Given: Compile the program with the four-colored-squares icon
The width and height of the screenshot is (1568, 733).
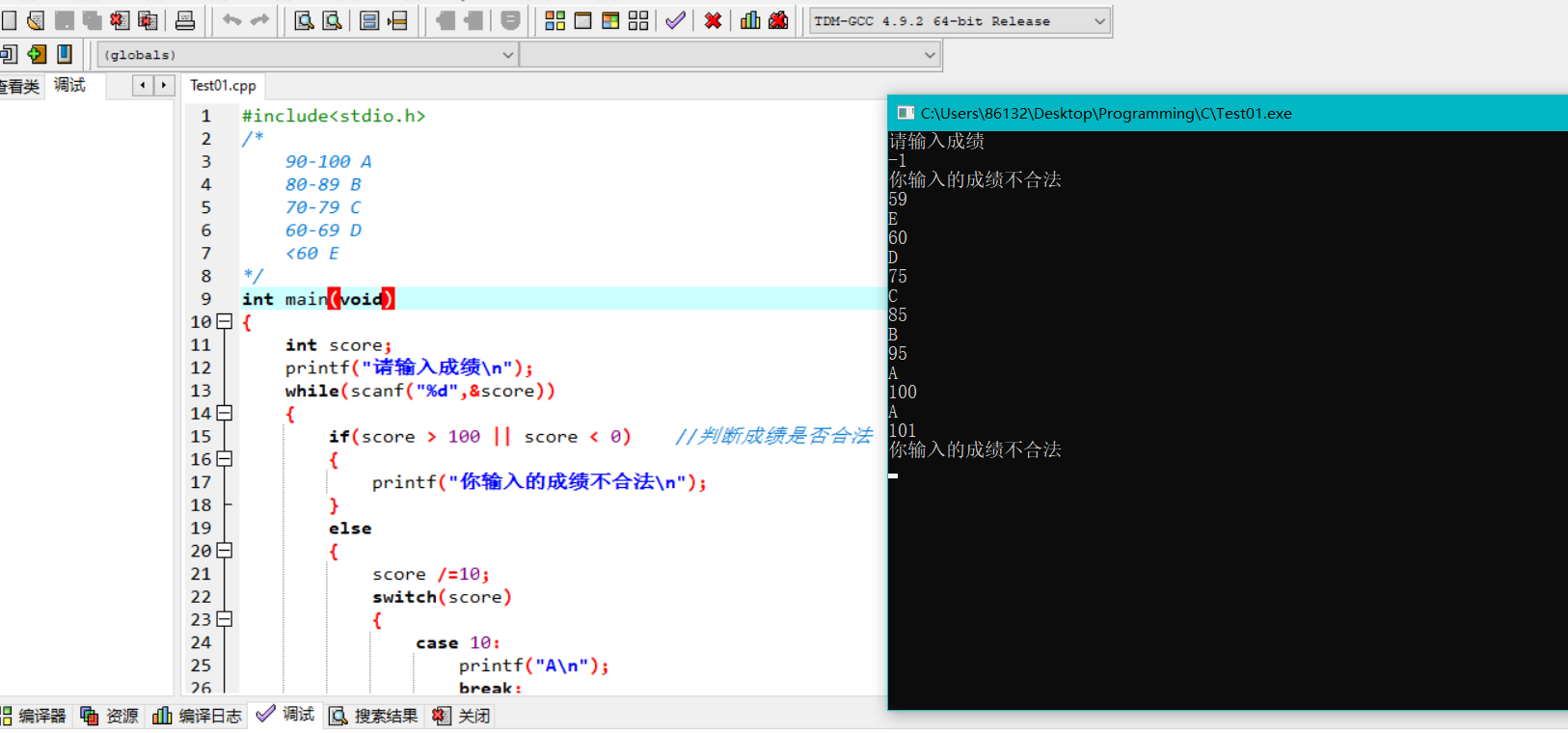Looking at the screenshot, I should [554, 20].
